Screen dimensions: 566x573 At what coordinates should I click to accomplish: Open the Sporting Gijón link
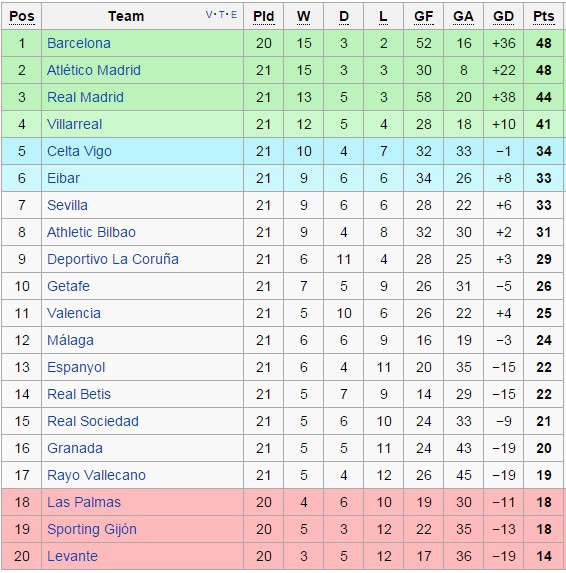tap(92, 530)
